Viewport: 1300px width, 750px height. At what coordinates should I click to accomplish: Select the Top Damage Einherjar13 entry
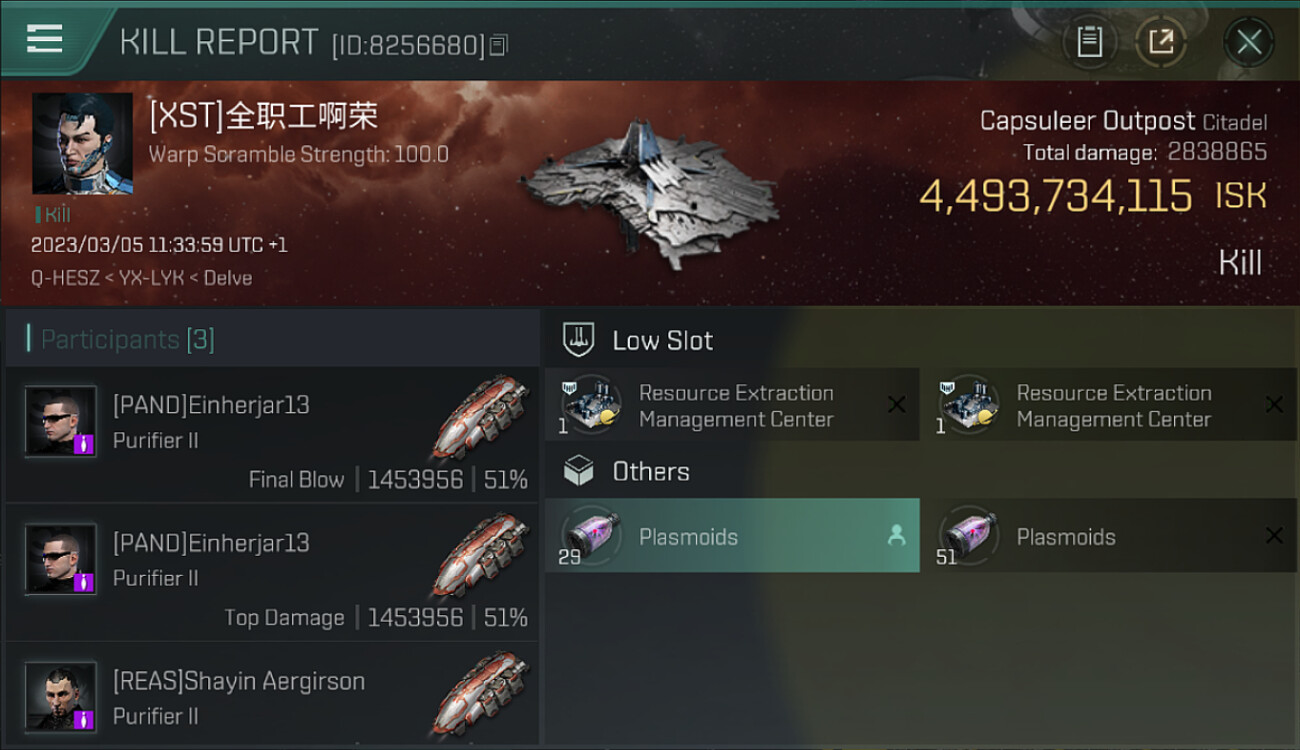[x=272, y=573]
